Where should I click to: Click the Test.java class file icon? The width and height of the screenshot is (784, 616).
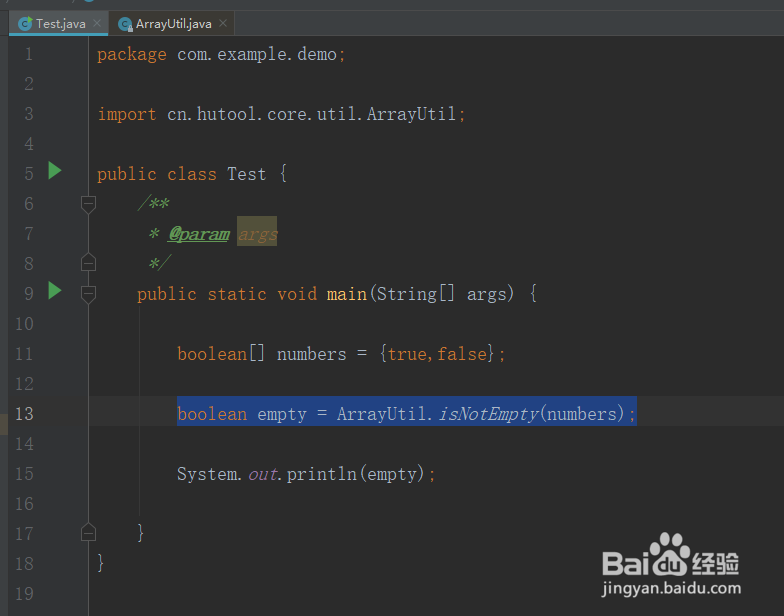[x=25, y=24]
